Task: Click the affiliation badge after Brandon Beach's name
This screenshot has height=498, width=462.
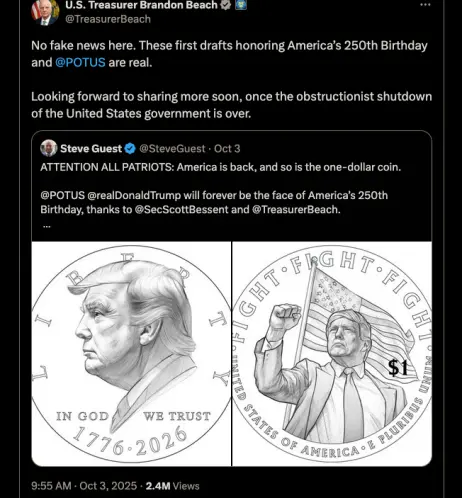Action: pyautogui.click(x=241, y=5)
